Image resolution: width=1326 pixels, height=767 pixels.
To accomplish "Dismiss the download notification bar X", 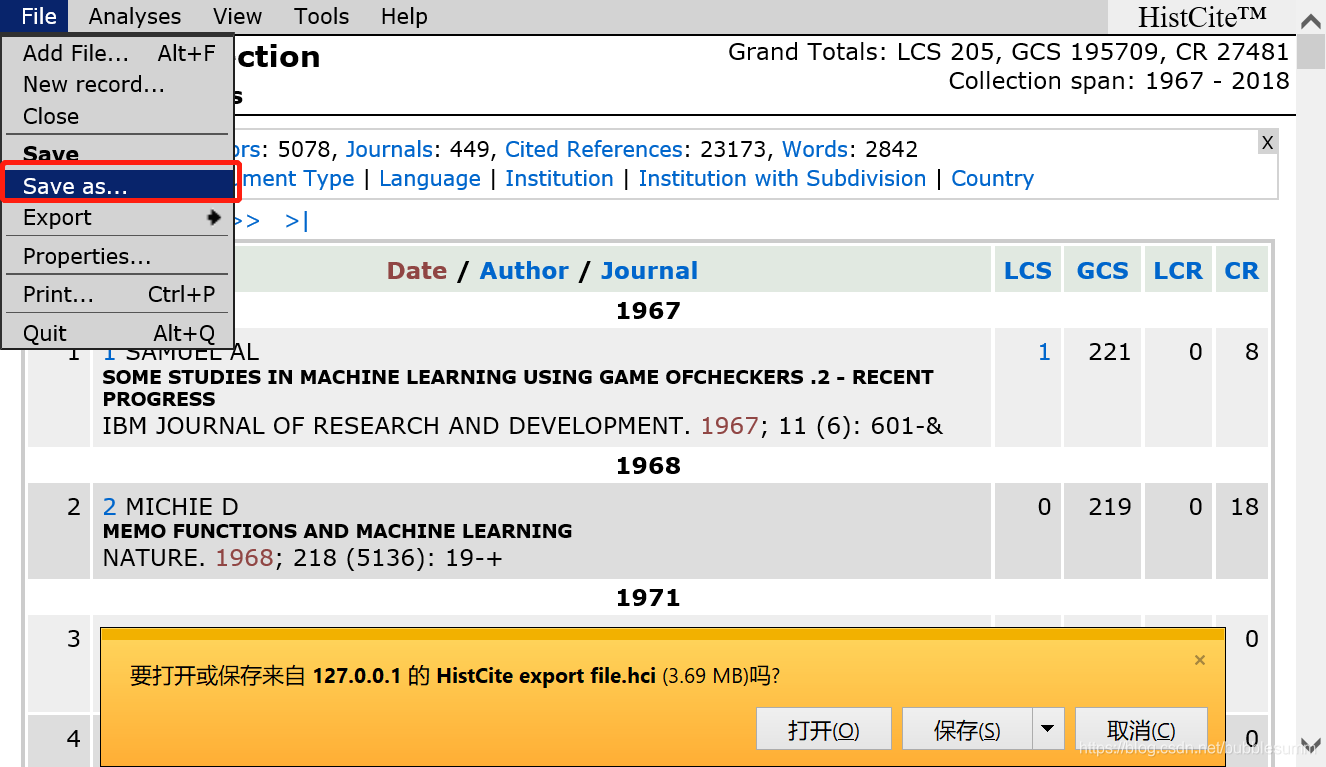I will click(1200, 660).
